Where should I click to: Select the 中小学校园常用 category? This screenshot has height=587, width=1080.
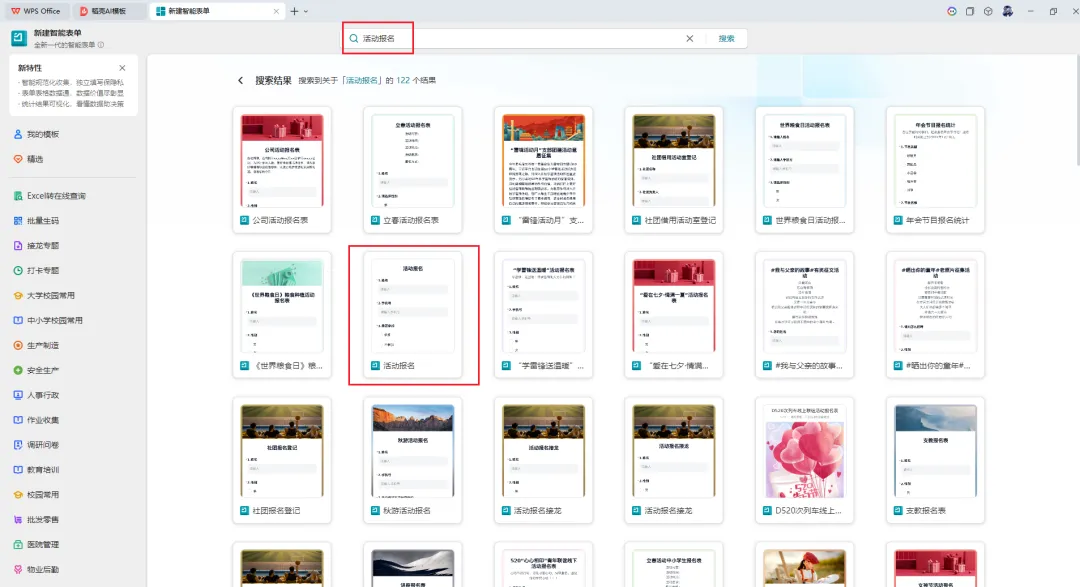click(x=48, y=320)
